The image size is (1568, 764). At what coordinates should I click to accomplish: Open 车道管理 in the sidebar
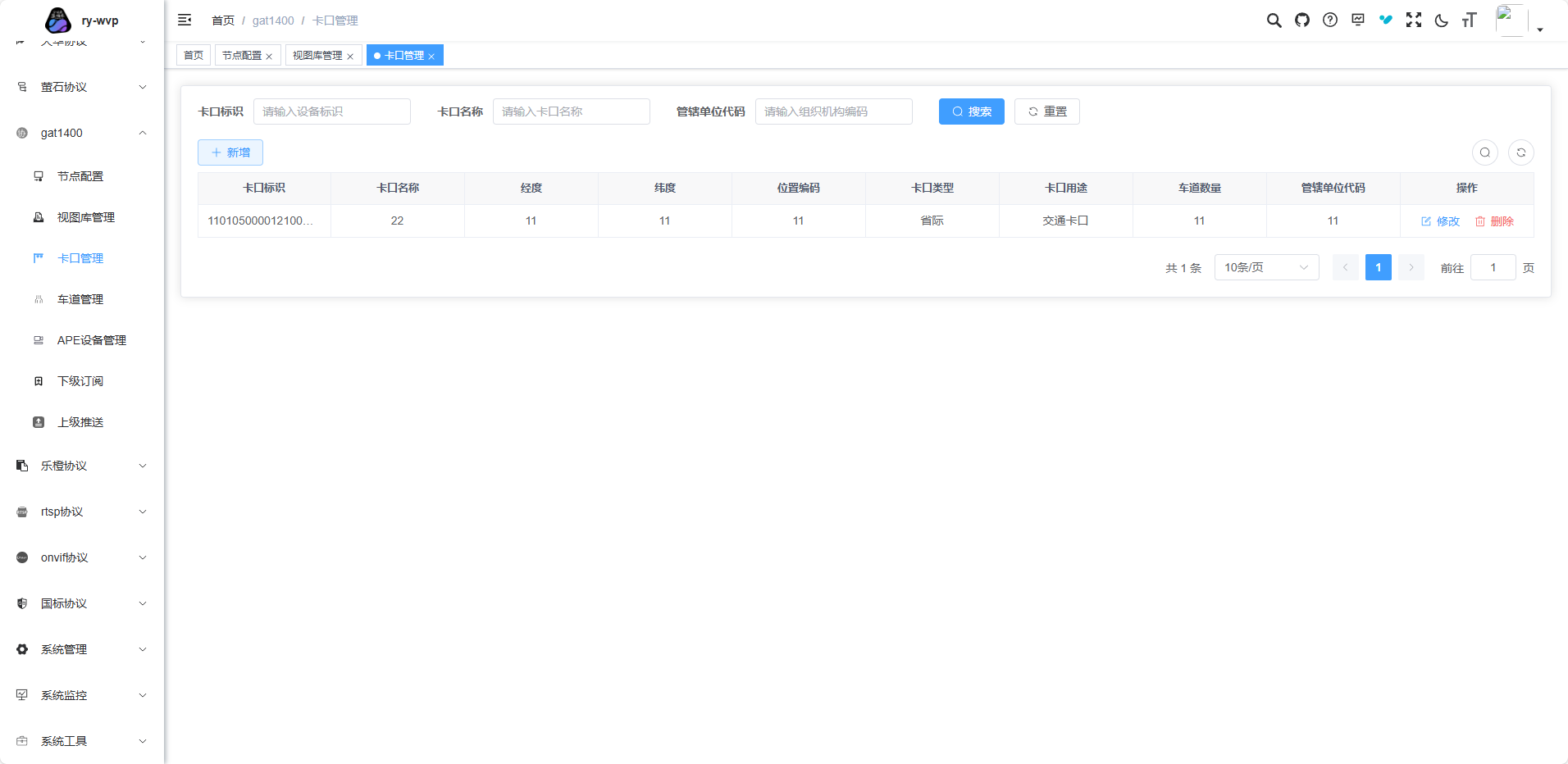pyautogui.click(x=80, y=299)
